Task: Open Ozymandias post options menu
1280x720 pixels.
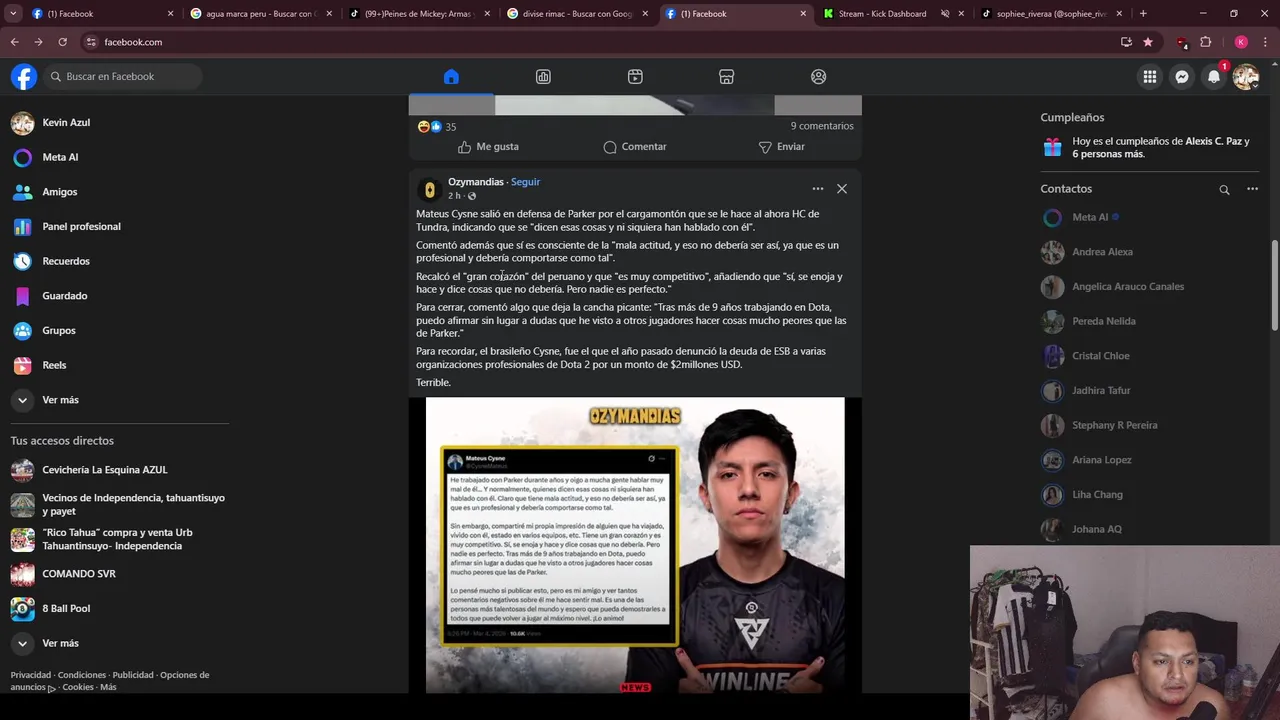Action: [x=818, y=189]
